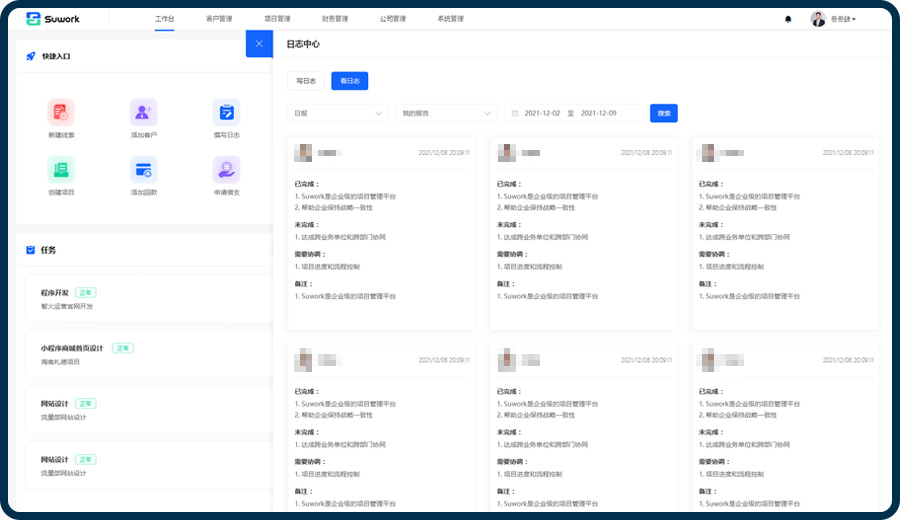900x520 pixels.
Task: Open the 创建项目 shortcut icon
Action: tap(61, 169)
